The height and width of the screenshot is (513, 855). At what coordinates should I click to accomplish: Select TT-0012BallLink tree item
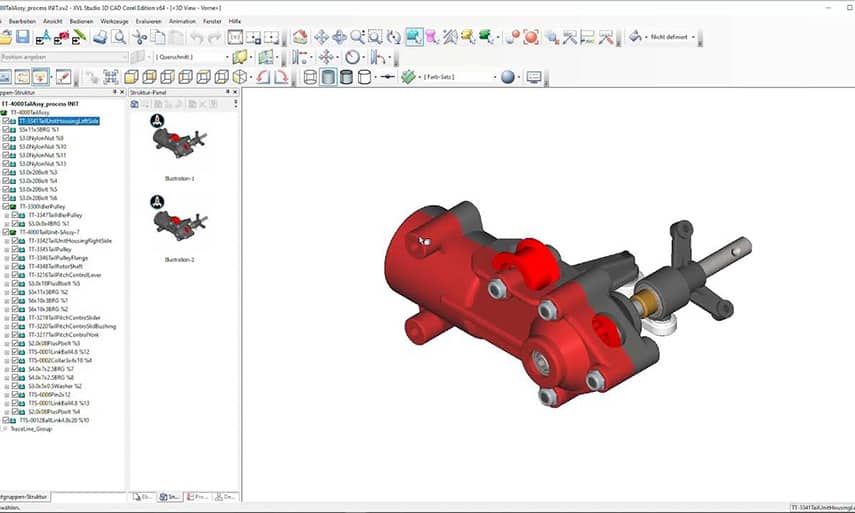pos(54,420)
